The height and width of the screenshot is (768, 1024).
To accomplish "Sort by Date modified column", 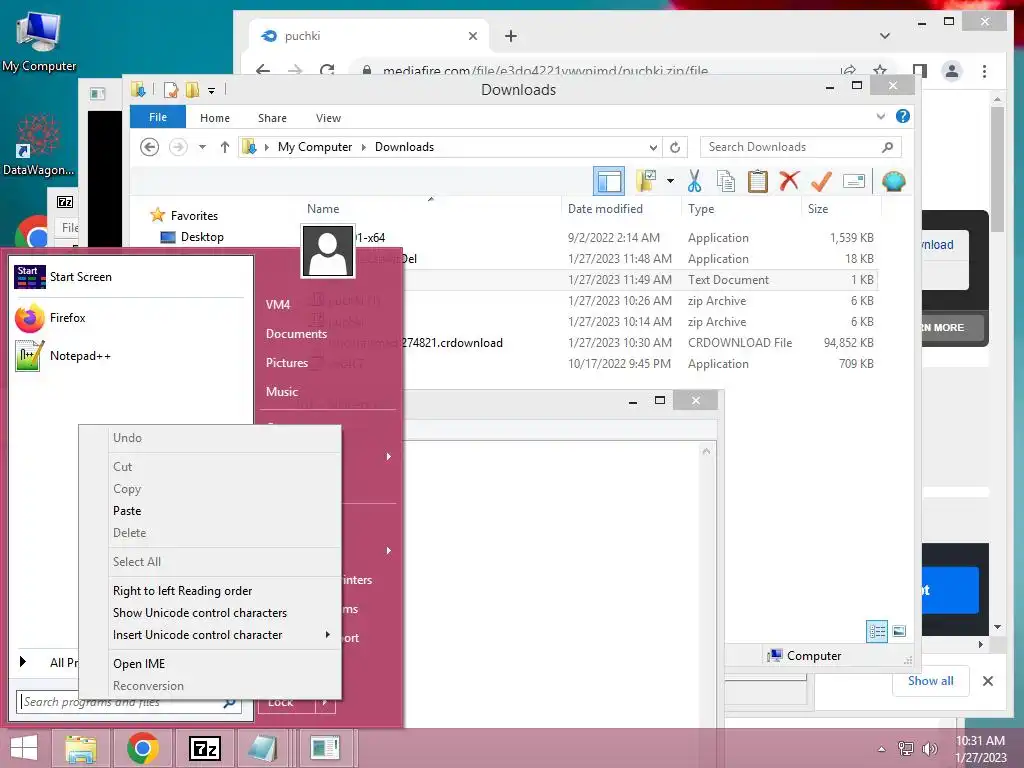I will click(x=605, y=209).
